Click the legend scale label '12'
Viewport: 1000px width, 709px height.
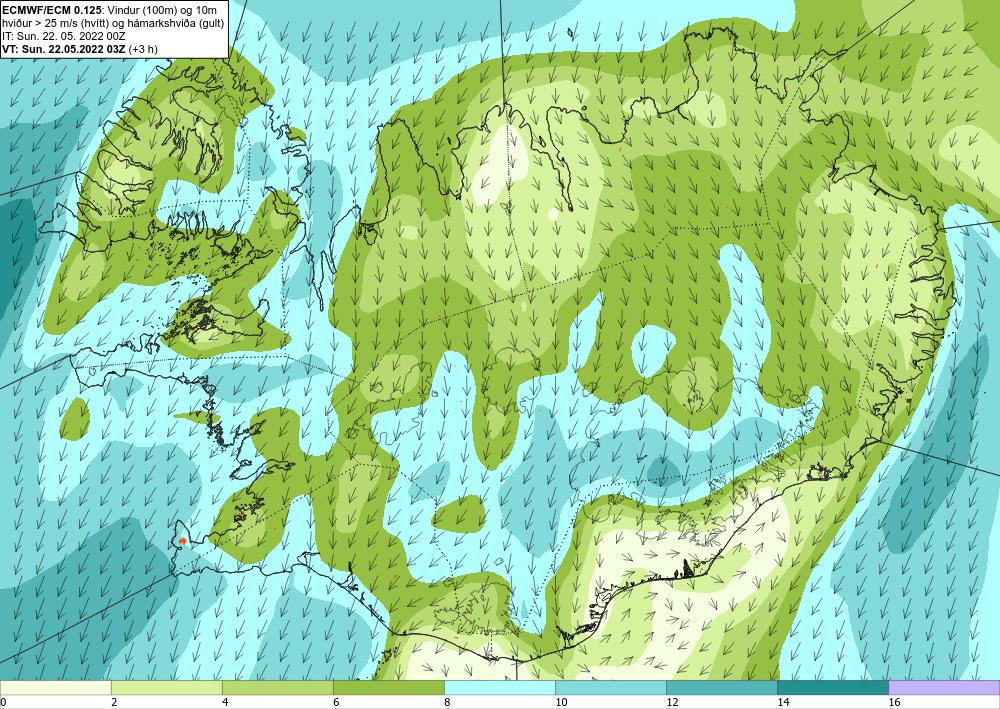point(672,702)
